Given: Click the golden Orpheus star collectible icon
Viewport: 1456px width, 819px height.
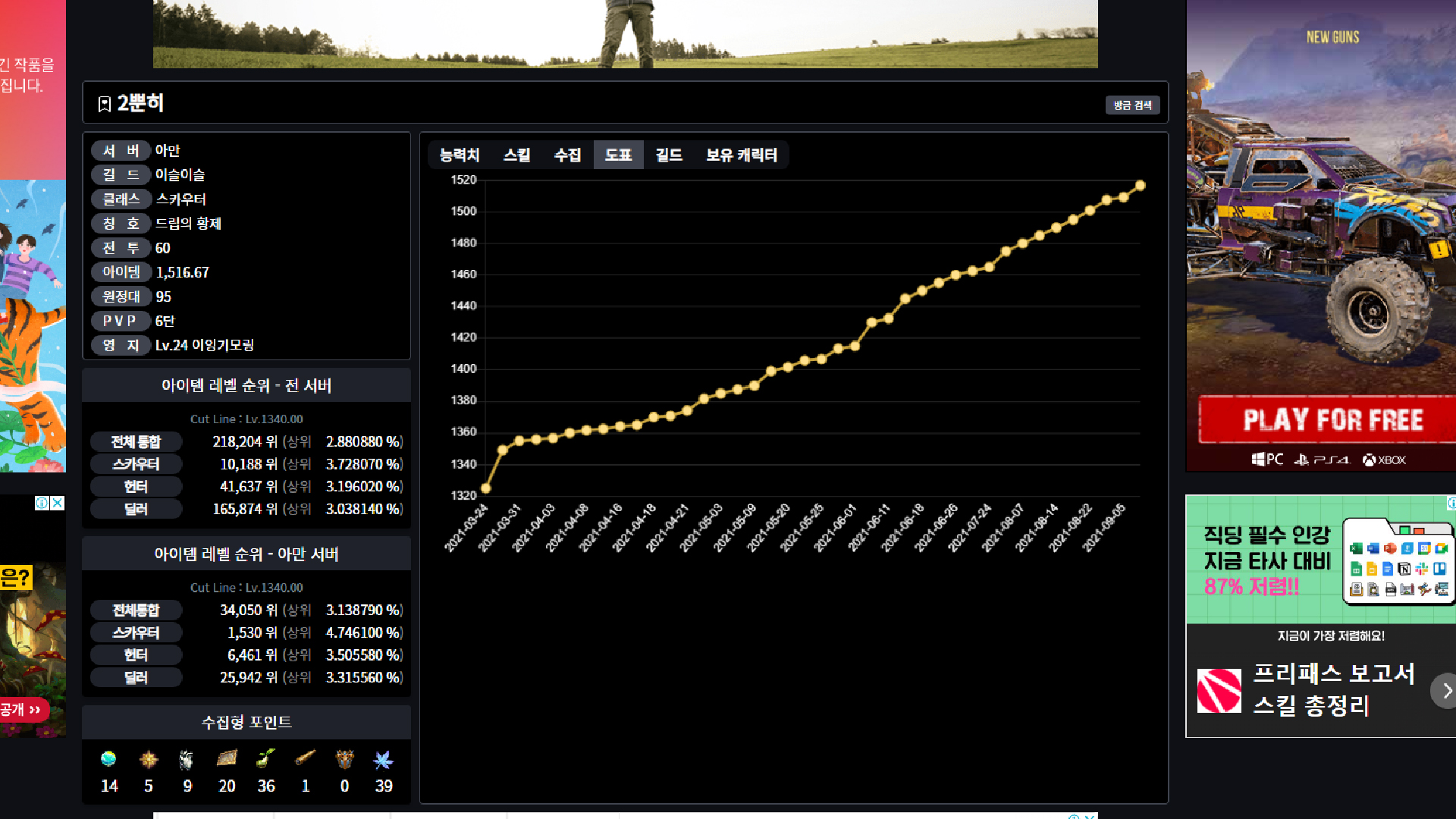Looking at the screenshot, I should (x=149, y=759).
